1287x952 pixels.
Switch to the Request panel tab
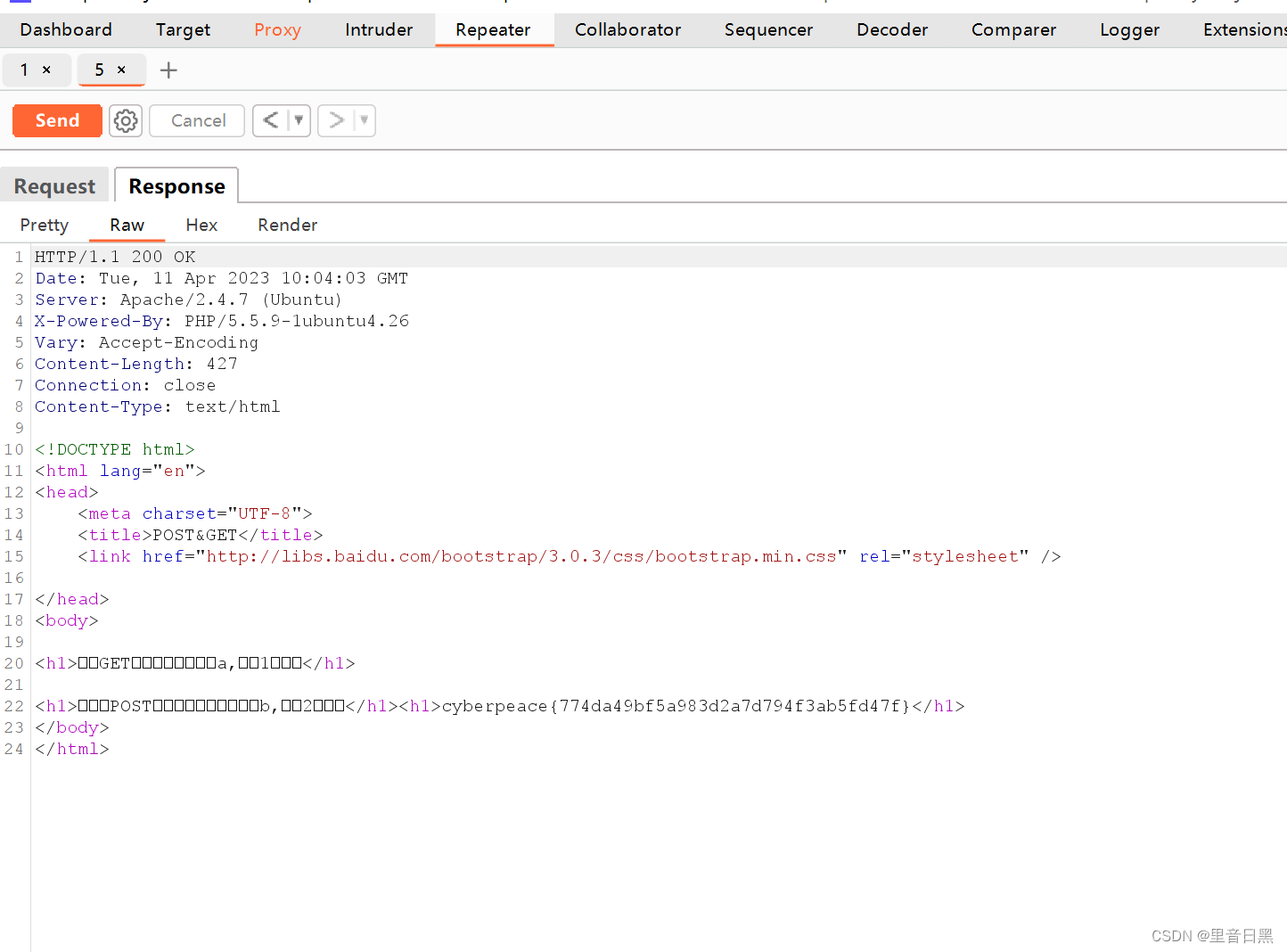(x=54, y=186)
